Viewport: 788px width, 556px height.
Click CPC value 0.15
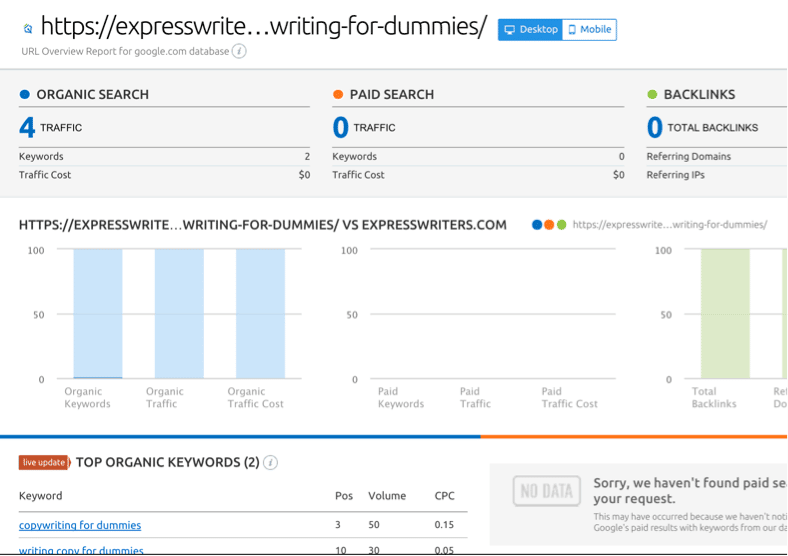444,525
